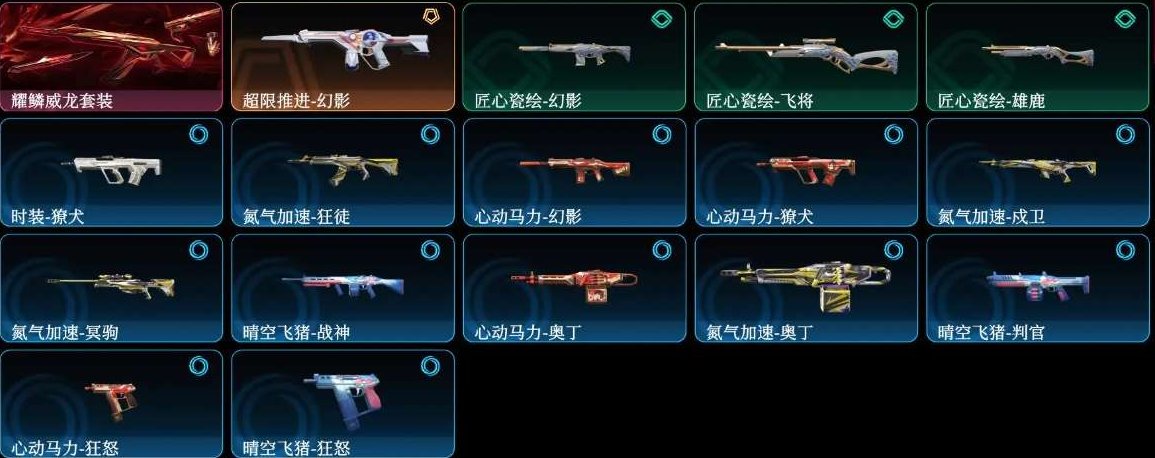1155x458 pixels.
Task: Click the 心动马力-狂怒 label
Action: (65, 448)
